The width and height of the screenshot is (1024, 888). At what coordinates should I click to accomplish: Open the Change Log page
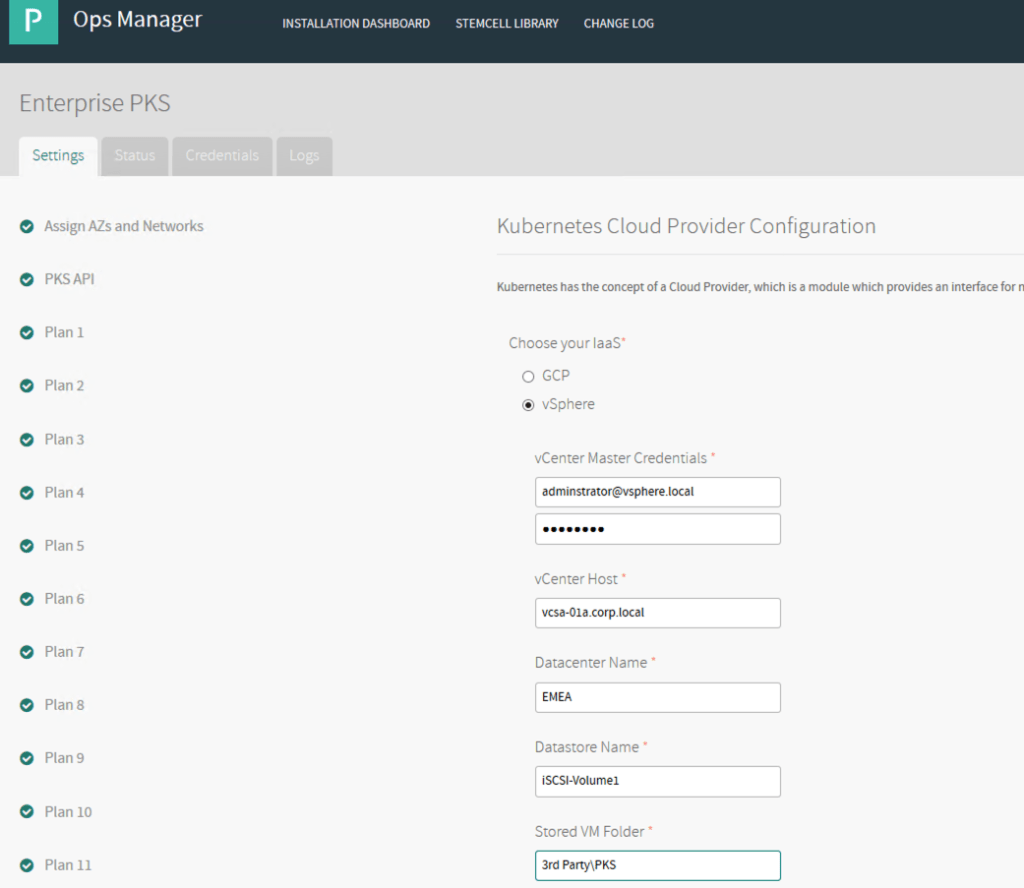[618, 23]
